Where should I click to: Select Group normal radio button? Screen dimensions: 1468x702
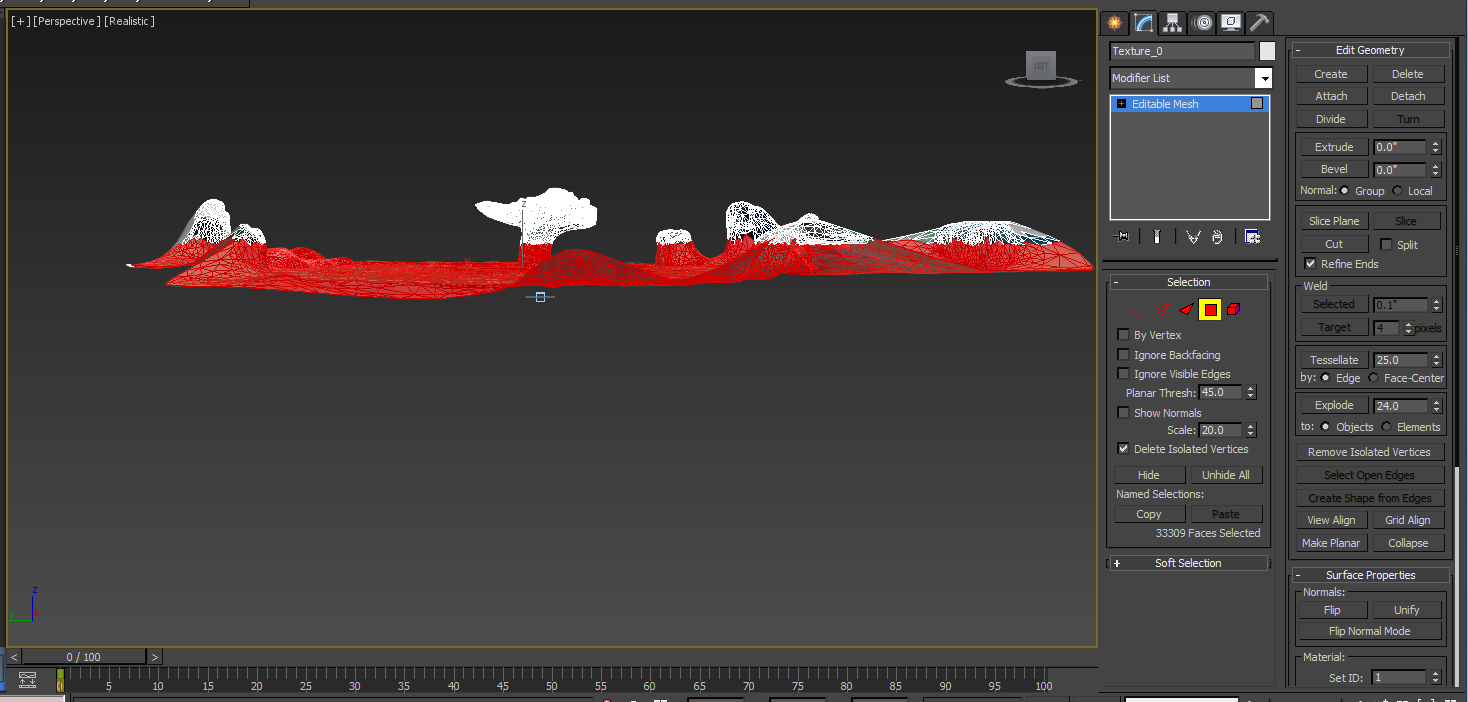[1344, 191]
